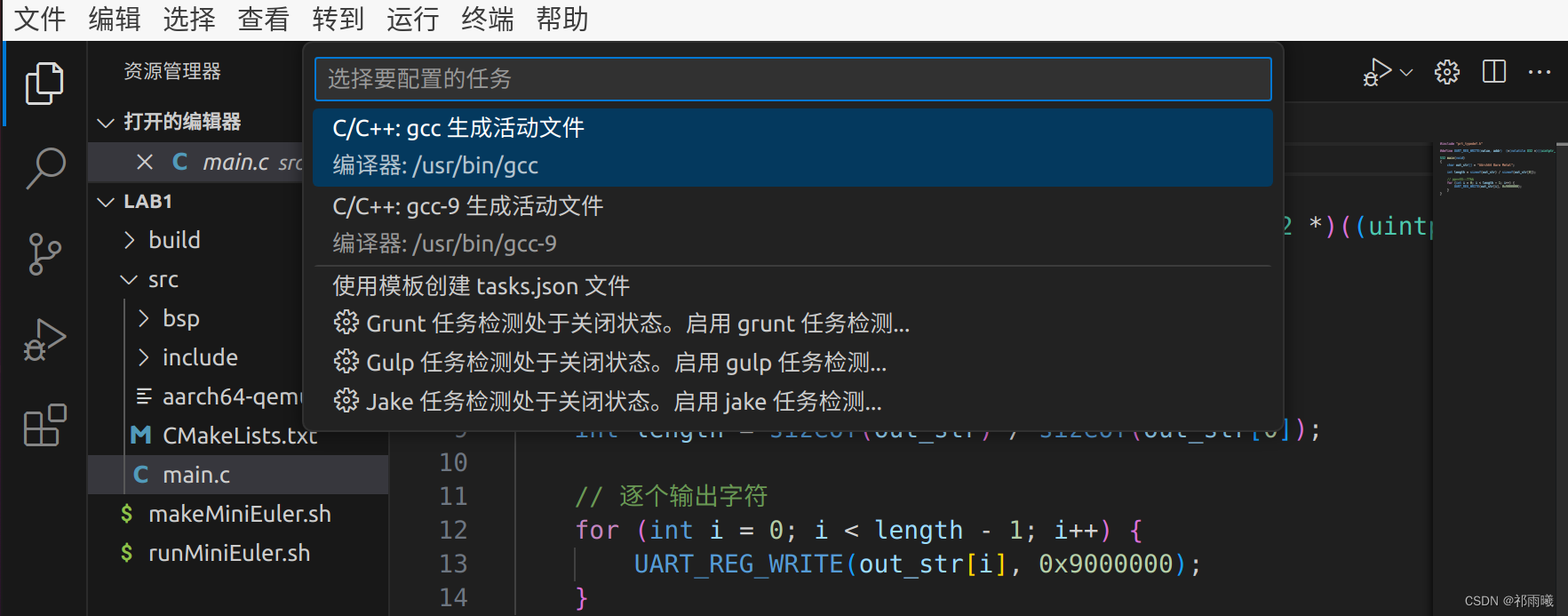1568x616 pixels.
Task: Split the editor with the split icon
Action: coord(1494,72)
